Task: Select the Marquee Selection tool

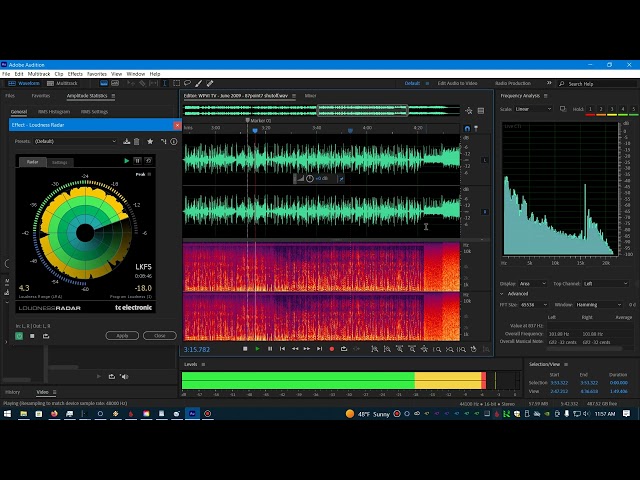Action: pos(176,83)
